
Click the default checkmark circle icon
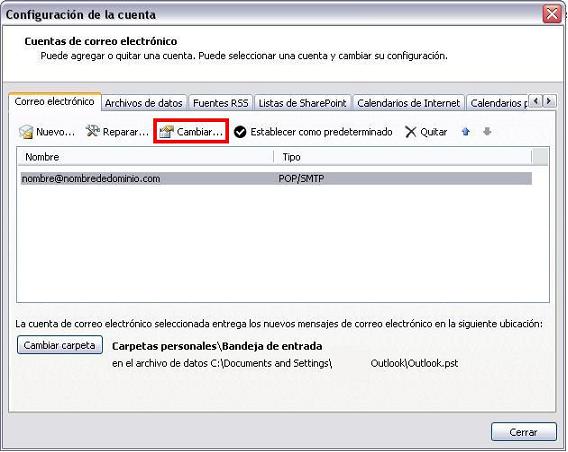[x=240, y=132]
